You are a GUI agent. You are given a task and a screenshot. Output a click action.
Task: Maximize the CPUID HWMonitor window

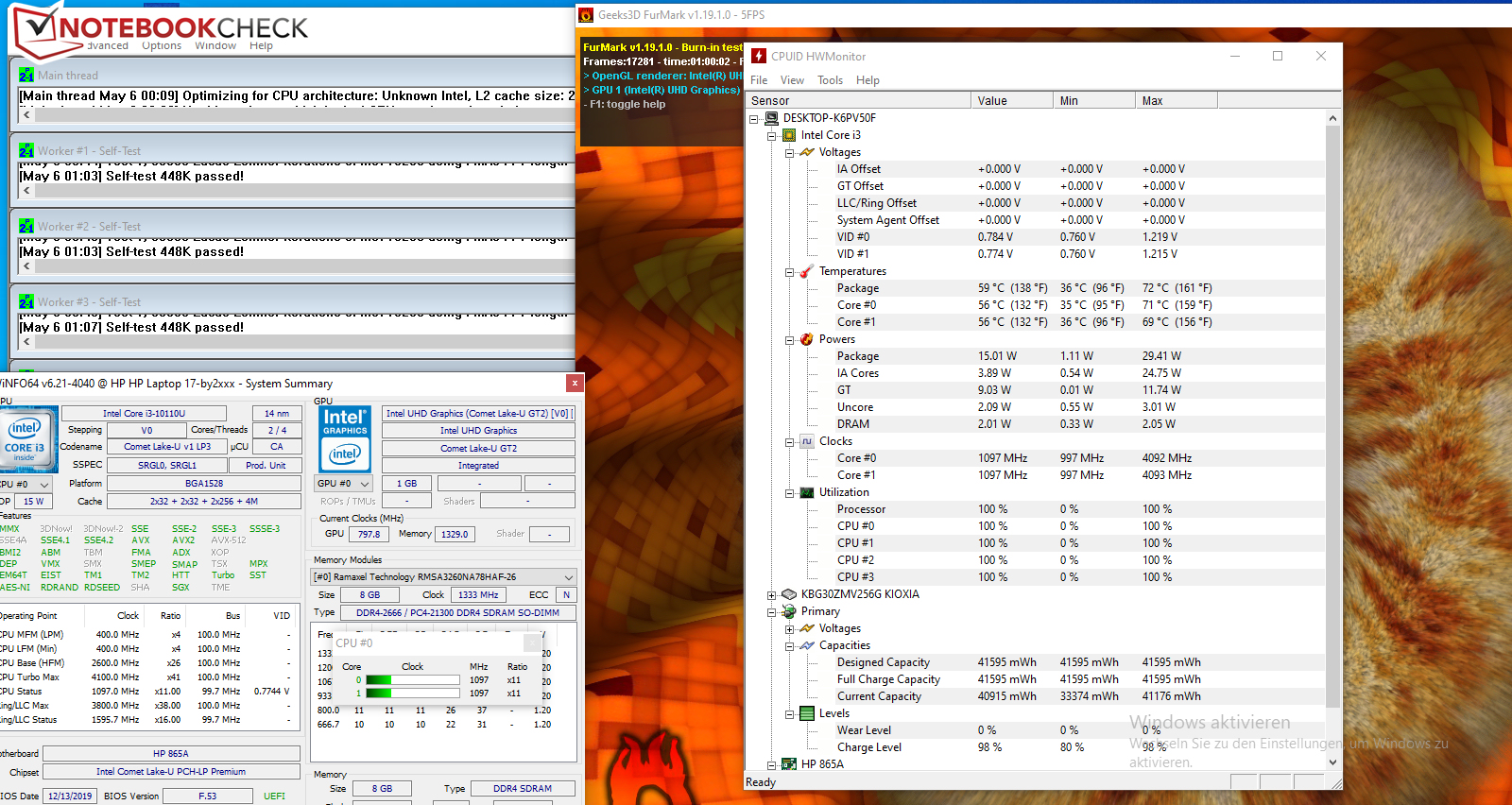click(1278, 56)
